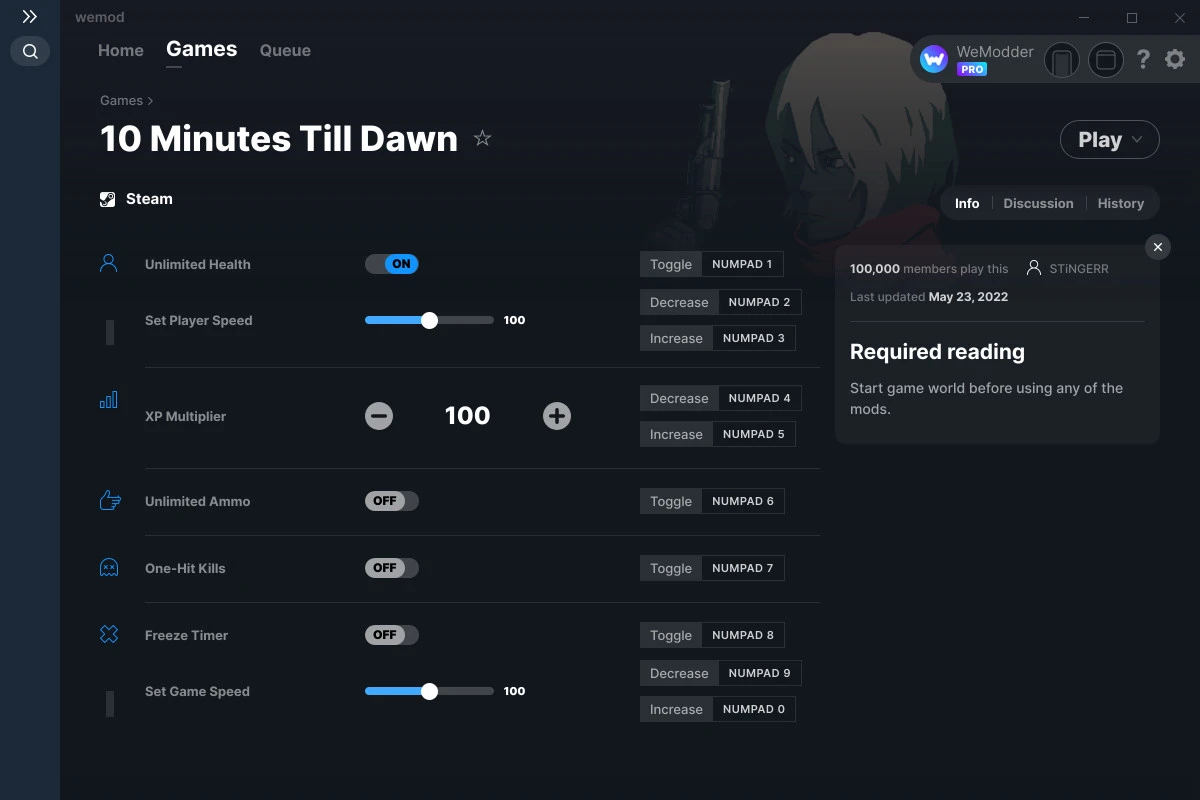1200x800 pixels.
Task: Enable the One-Hit Kills mod
Action: [391, 567]
